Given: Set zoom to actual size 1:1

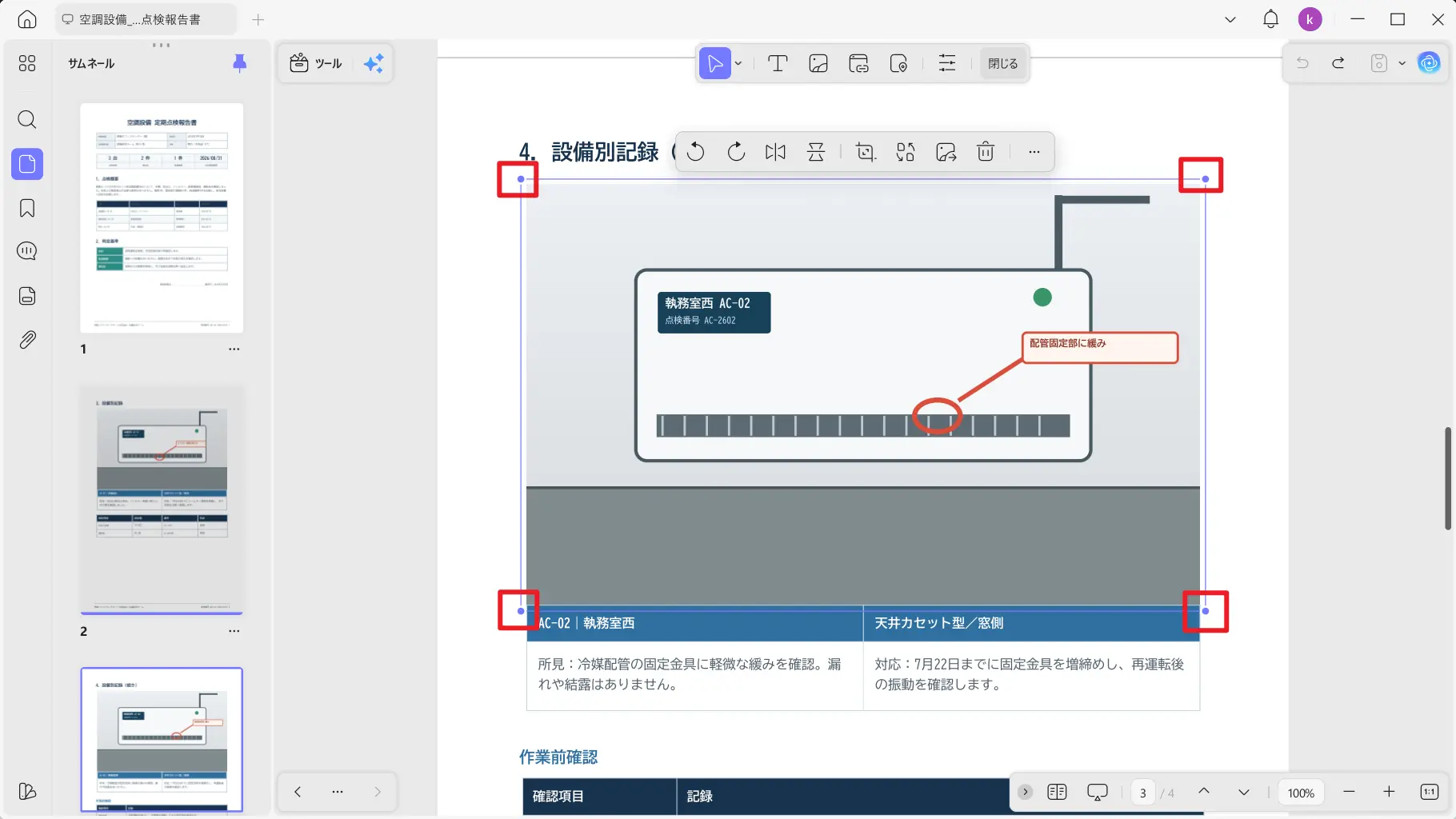Looking at the screenshot, I should (x=1430, y=792).
